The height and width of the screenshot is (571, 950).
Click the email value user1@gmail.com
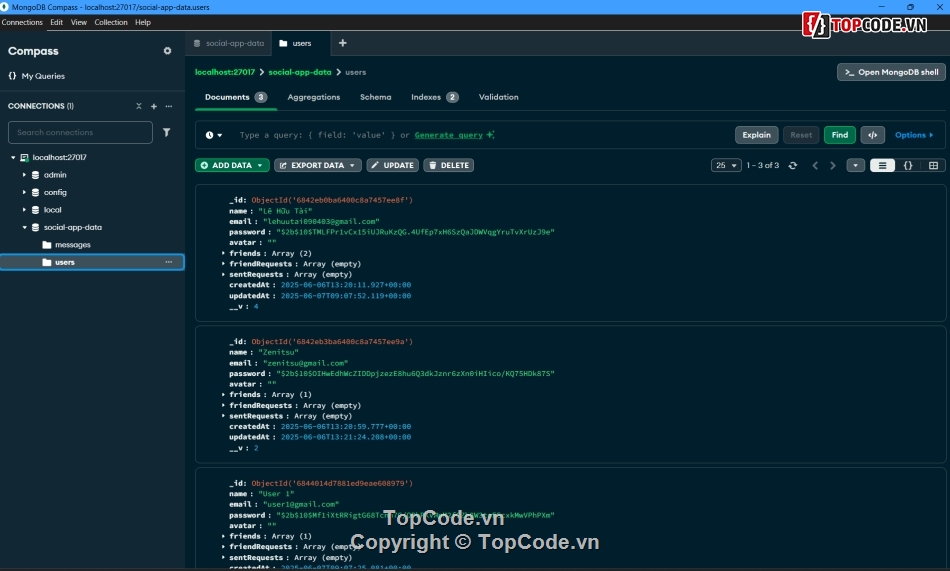(301, 504)
